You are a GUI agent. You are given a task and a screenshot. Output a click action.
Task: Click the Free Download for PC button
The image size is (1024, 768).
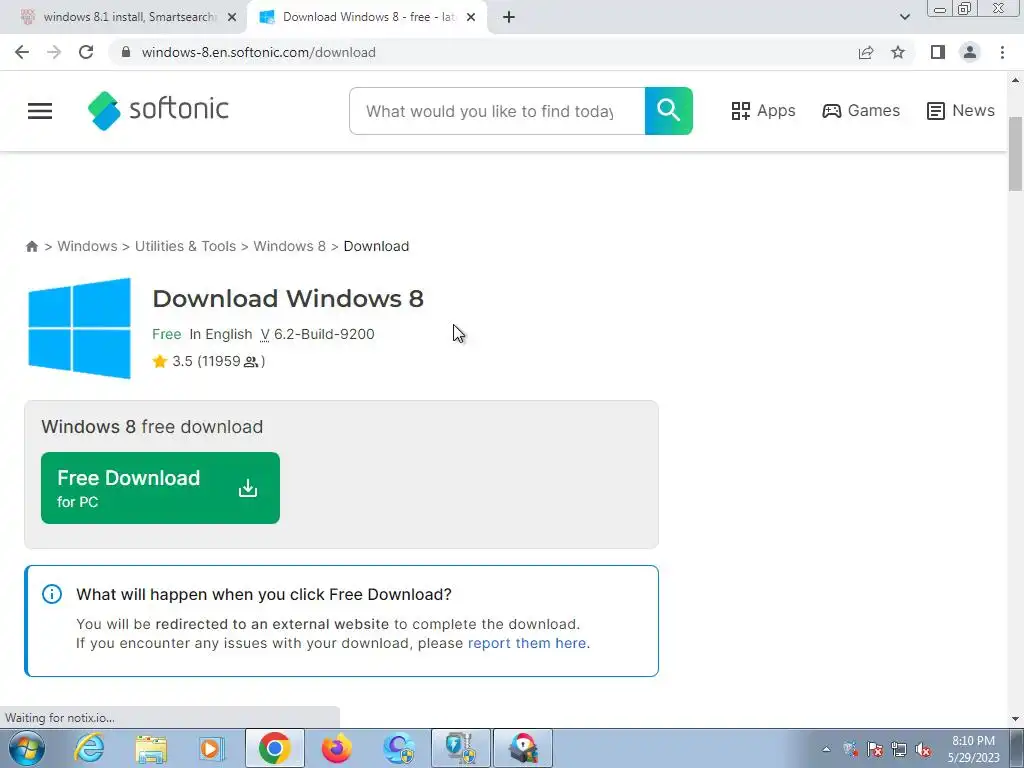tap(160, 488)
